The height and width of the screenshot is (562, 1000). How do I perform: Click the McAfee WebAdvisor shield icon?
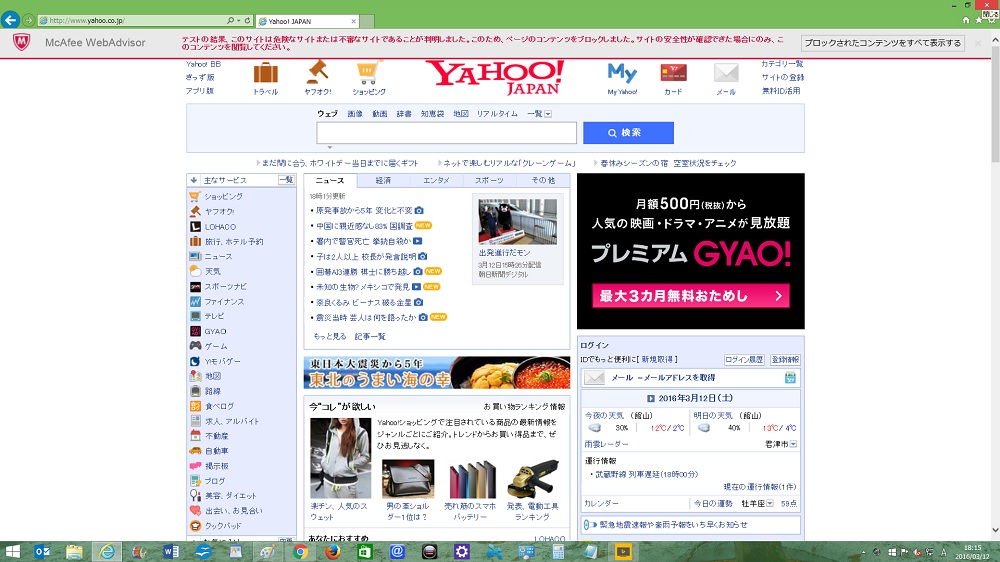point(21,43)
